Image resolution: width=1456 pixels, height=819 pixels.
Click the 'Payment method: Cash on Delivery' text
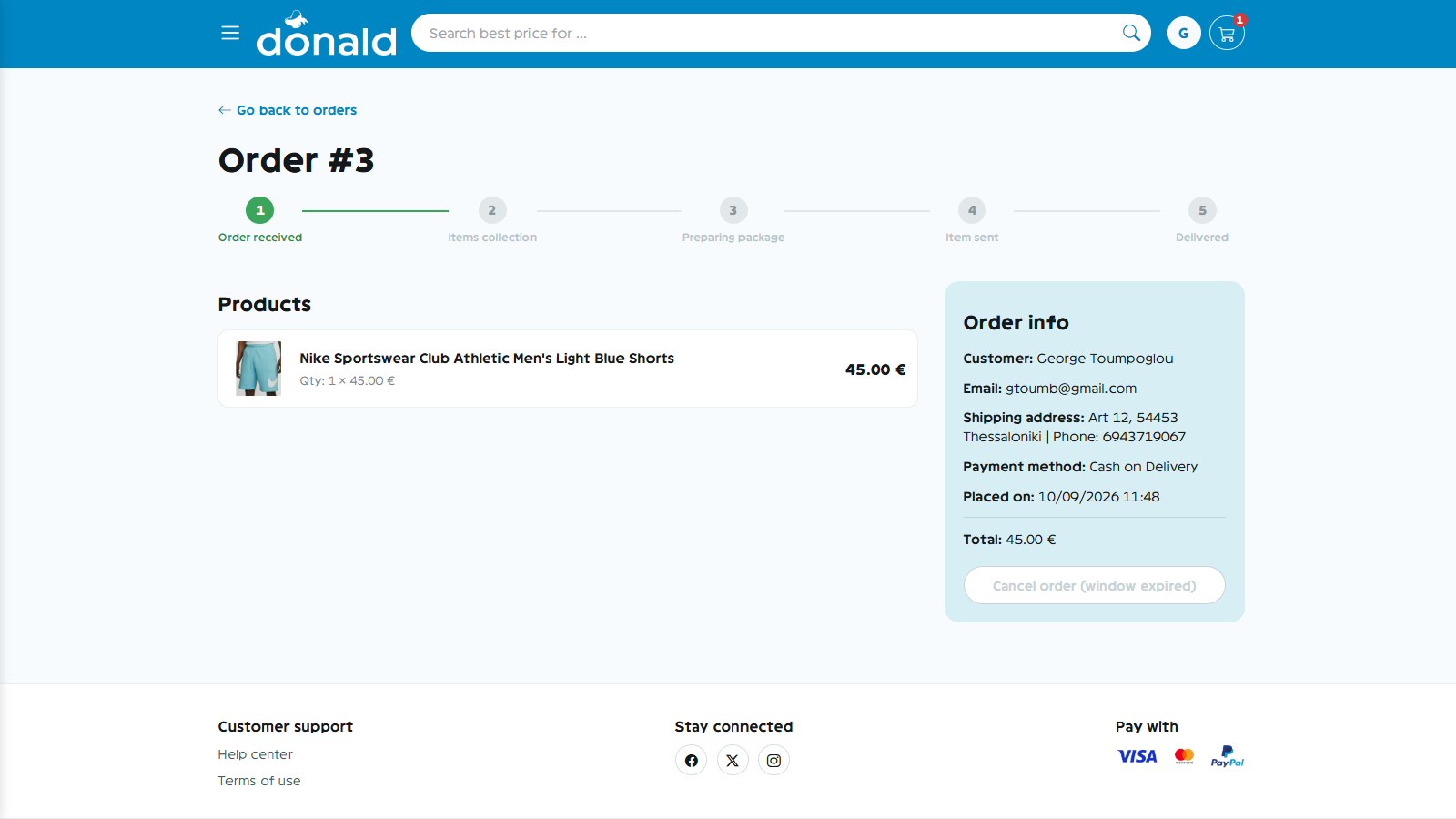point(1080,467)
